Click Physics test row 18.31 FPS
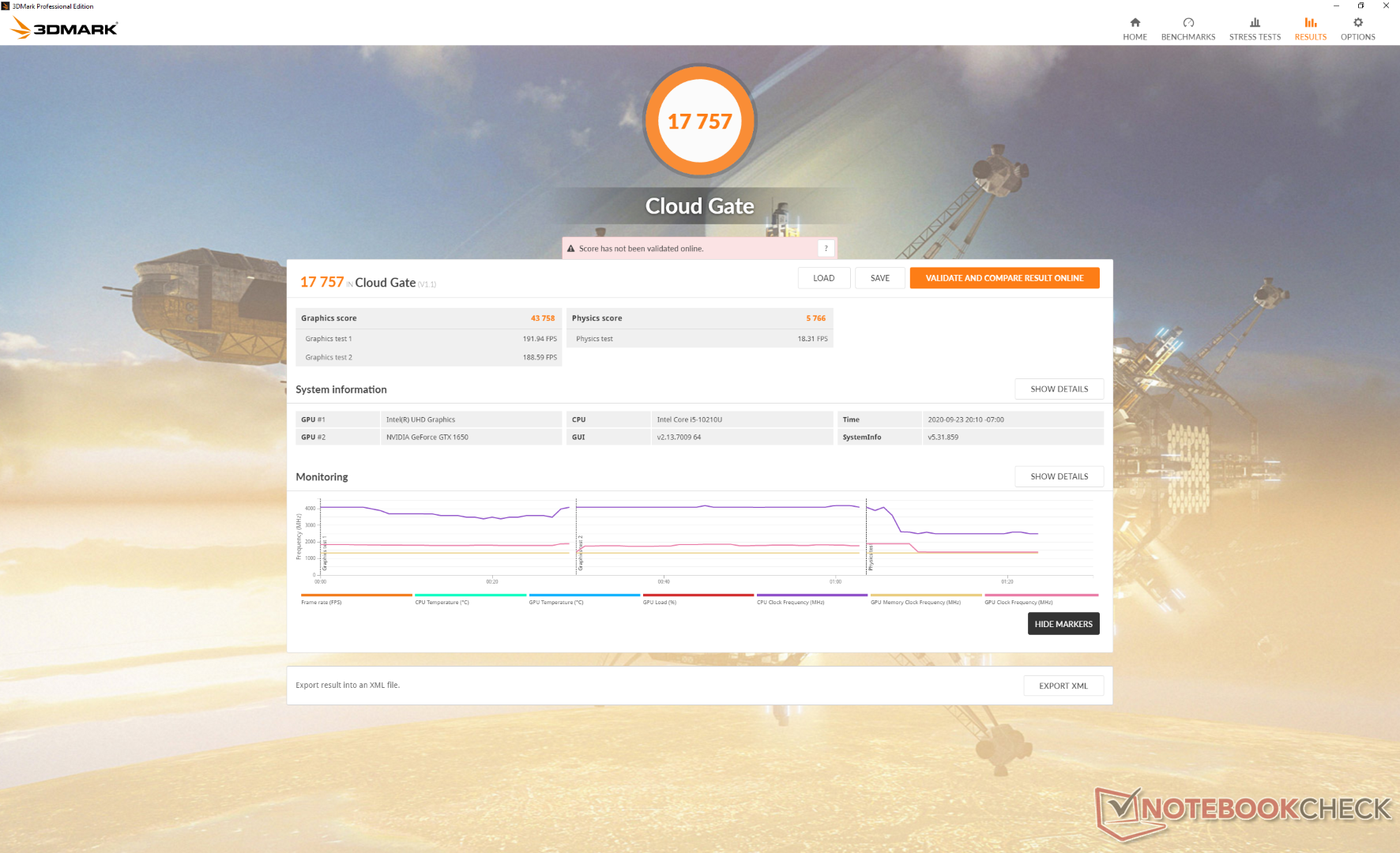The image size is (1400, 853). (x=700, y=339)
